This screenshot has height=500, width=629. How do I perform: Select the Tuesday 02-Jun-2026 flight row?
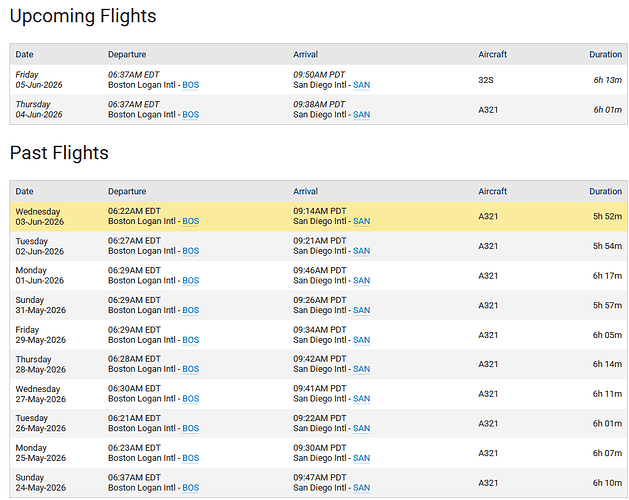(x=319, y=246)
